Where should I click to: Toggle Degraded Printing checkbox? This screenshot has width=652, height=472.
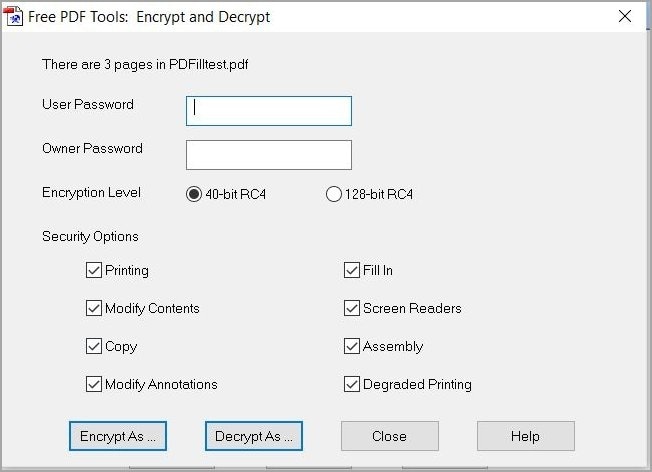click(352, 384)
